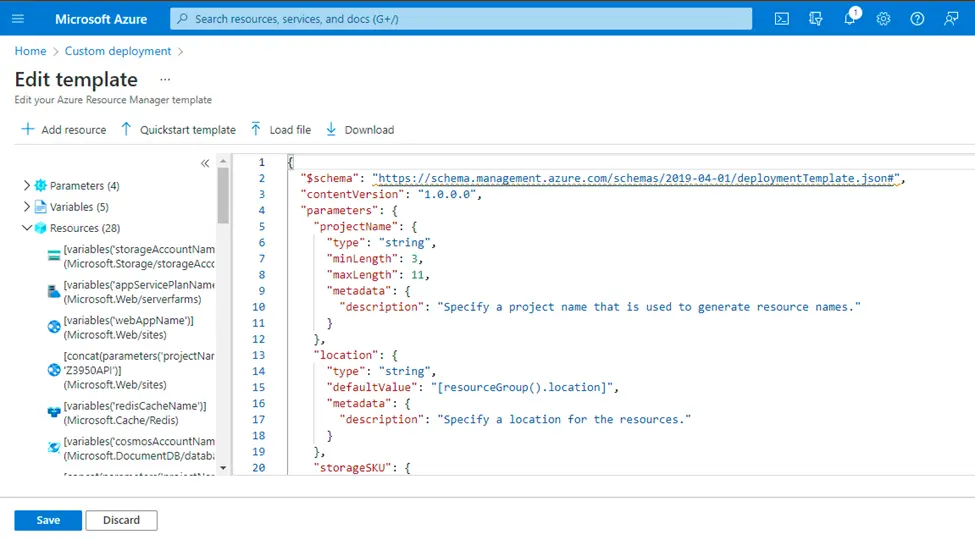Open the Directories and subscriptions filter icon
Screen dimensions: 975x540
tap(816, 19)
